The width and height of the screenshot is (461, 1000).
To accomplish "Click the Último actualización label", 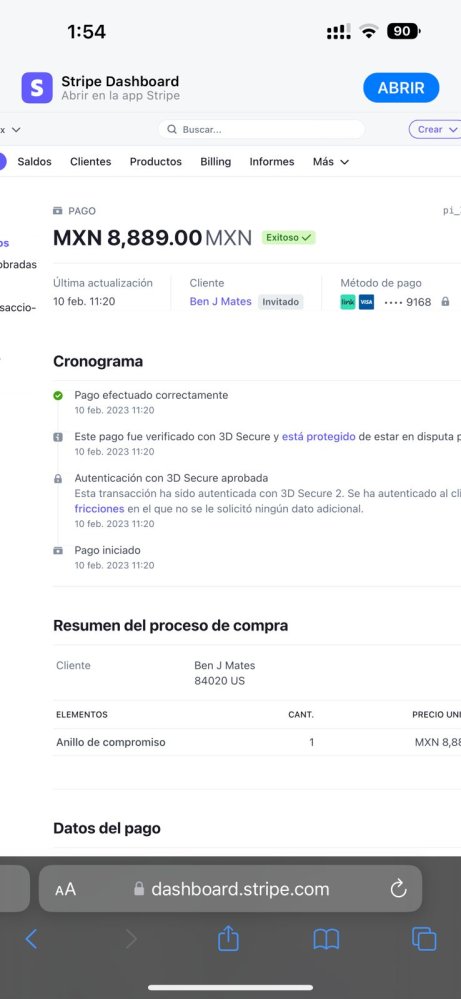I will click(x=103, y=283).
